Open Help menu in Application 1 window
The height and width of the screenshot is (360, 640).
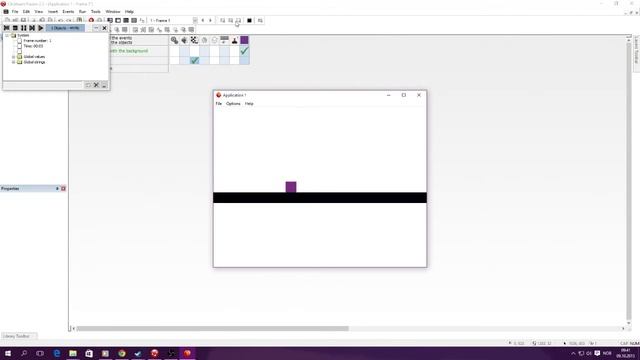pos(249,104)
